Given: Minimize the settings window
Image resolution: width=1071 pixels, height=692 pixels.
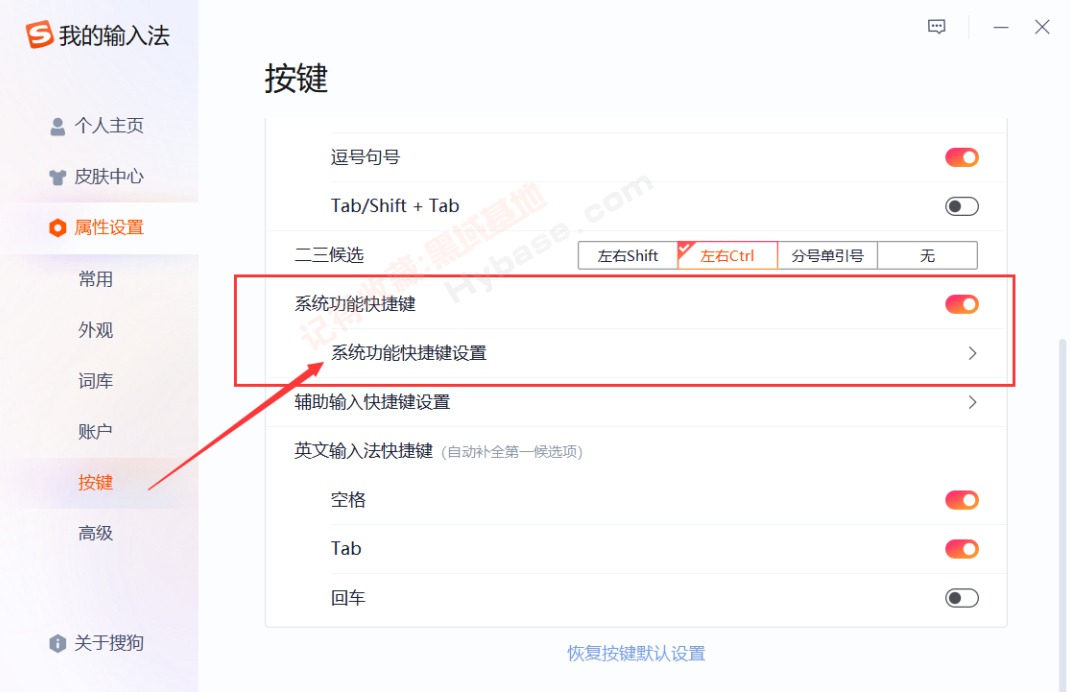Looking at the screenshot, I should 1001,27.
